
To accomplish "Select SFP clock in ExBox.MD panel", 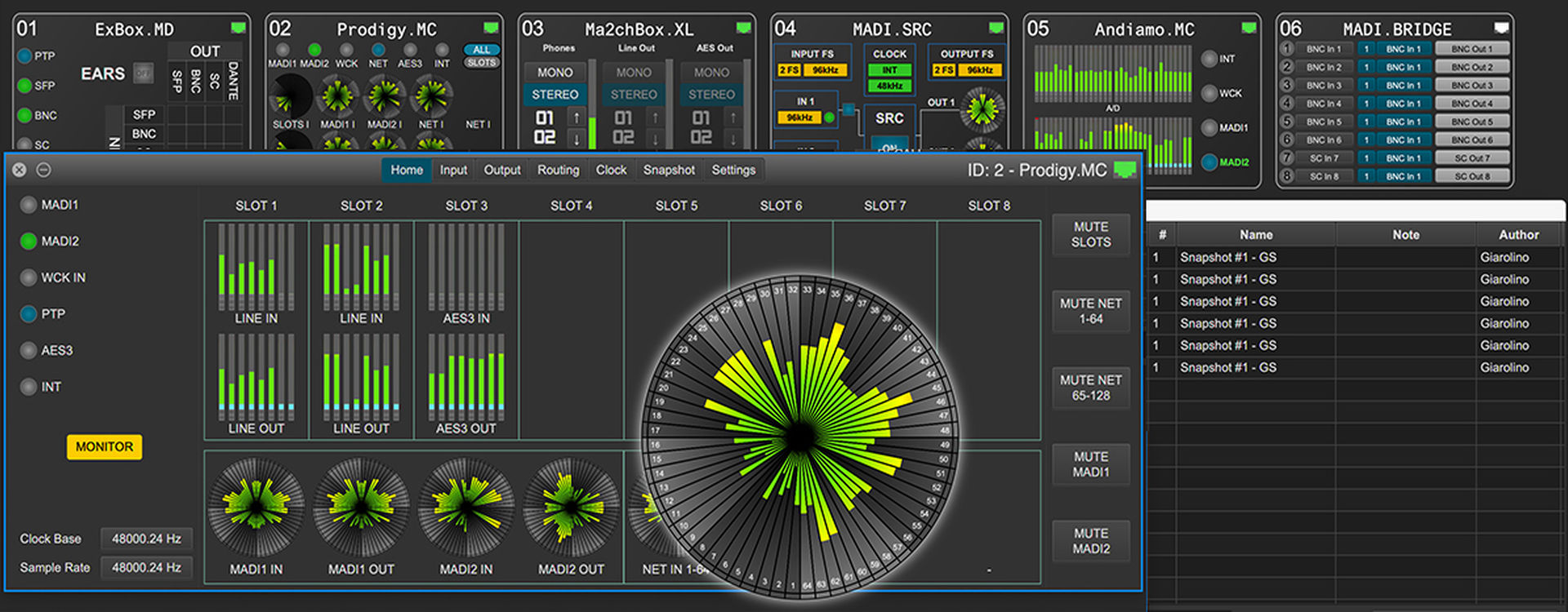I will (x=24, y=86).
